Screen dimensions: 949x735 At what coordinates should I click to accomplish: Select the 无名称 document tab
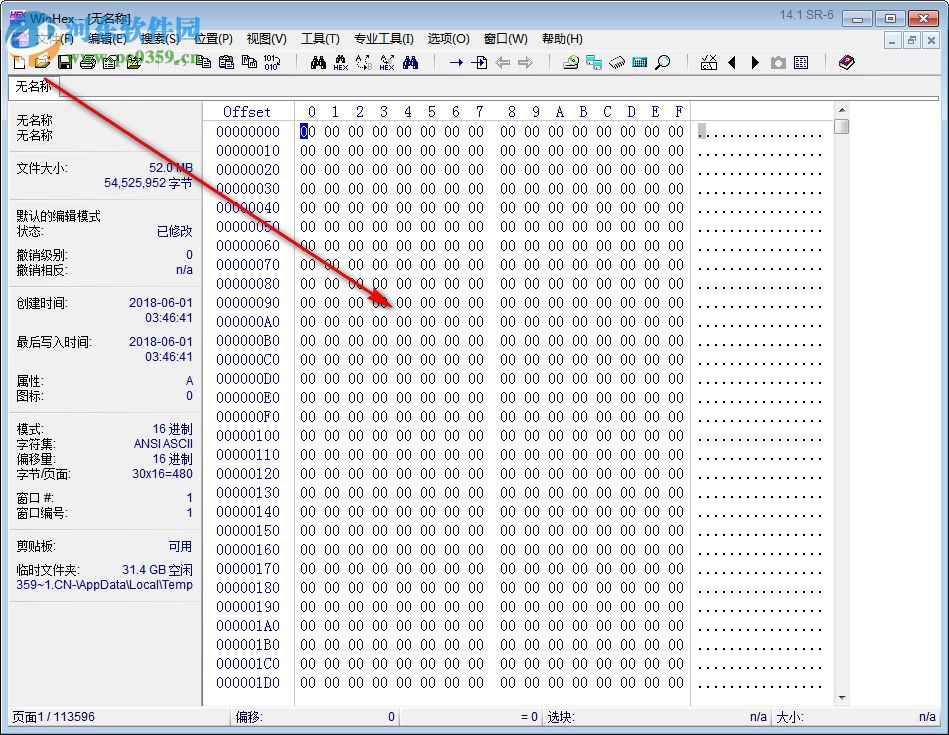pos(34,87)
